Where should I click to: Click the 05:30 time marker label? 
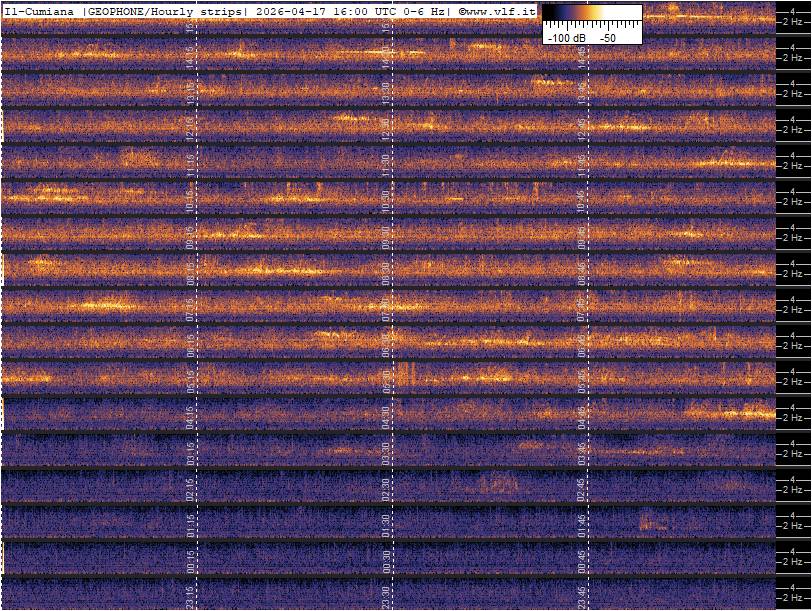[386, 382]
